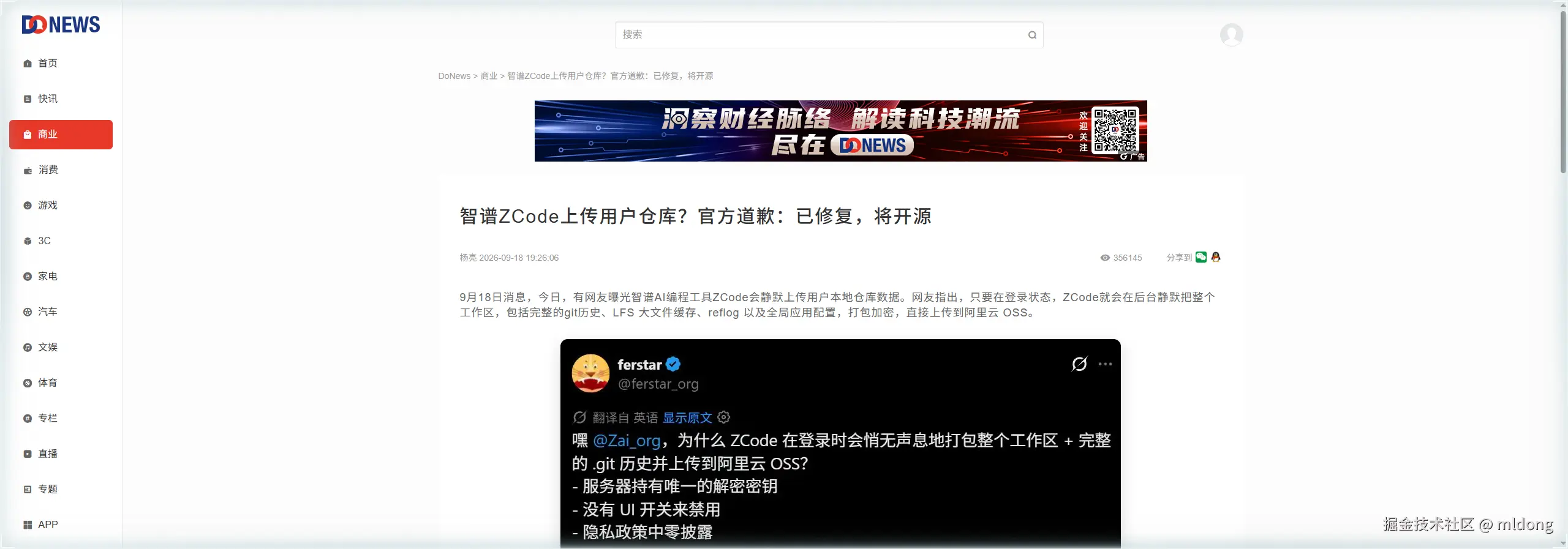
Task: Click the 消费 icon in the sidebar
Action: tap(28, 170)
